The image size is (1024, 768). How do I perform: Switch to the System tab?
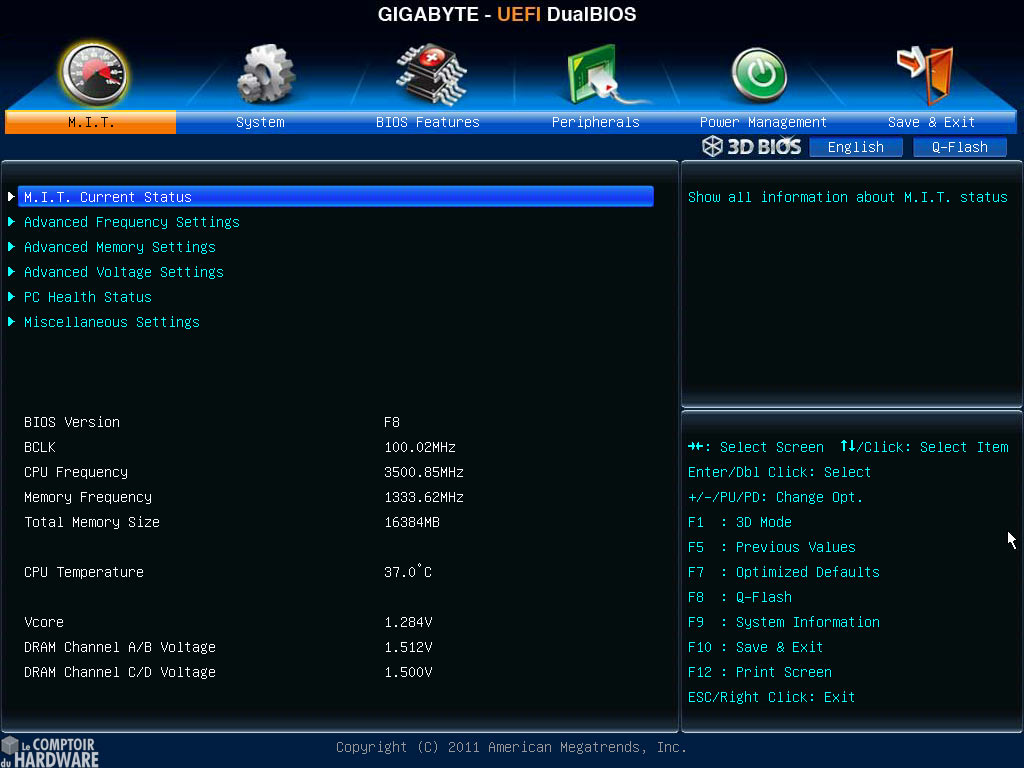coord(260,121)
